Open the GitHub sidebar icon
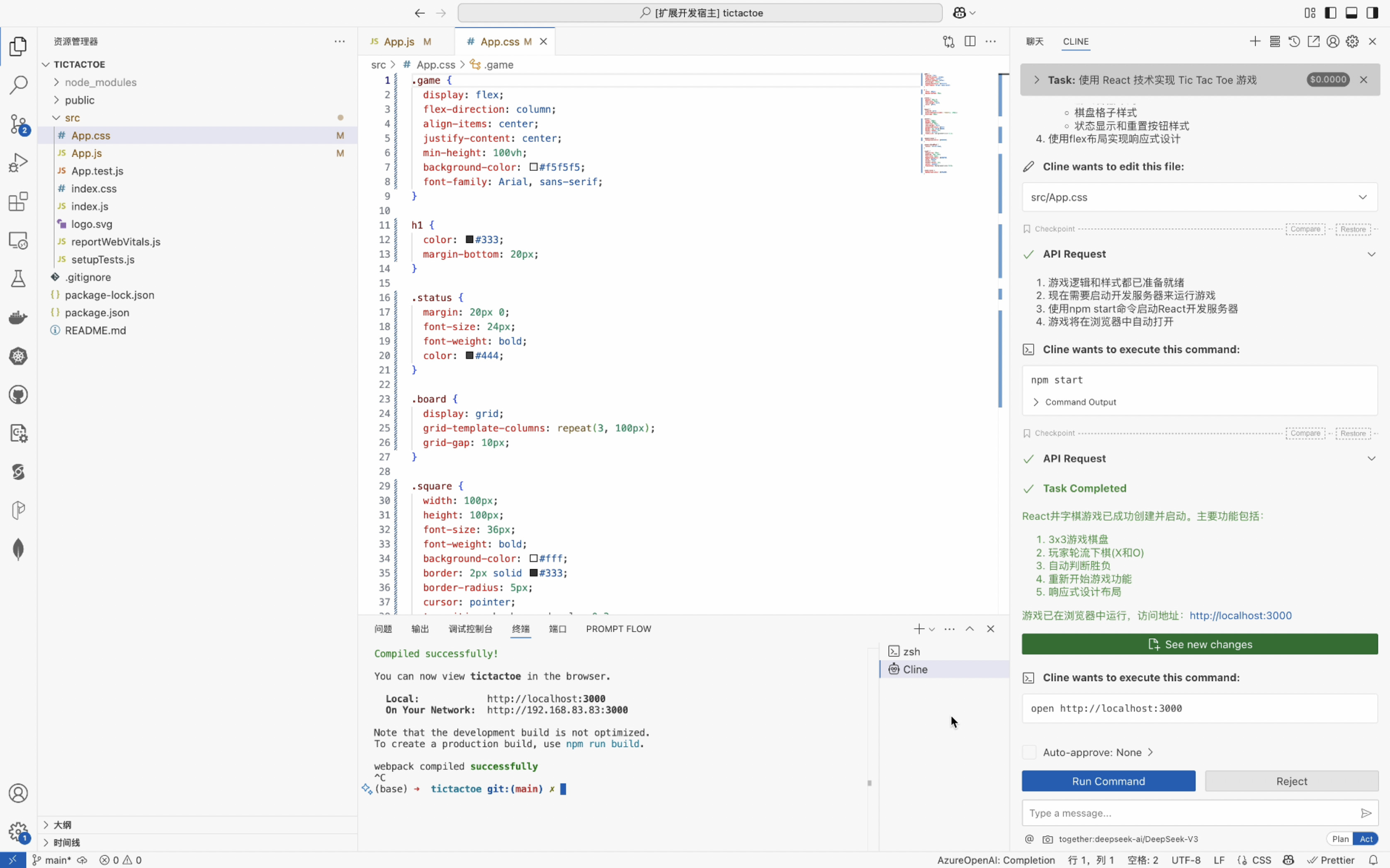Viewport: 1390px width, 868px height. [x=18, y=395]
